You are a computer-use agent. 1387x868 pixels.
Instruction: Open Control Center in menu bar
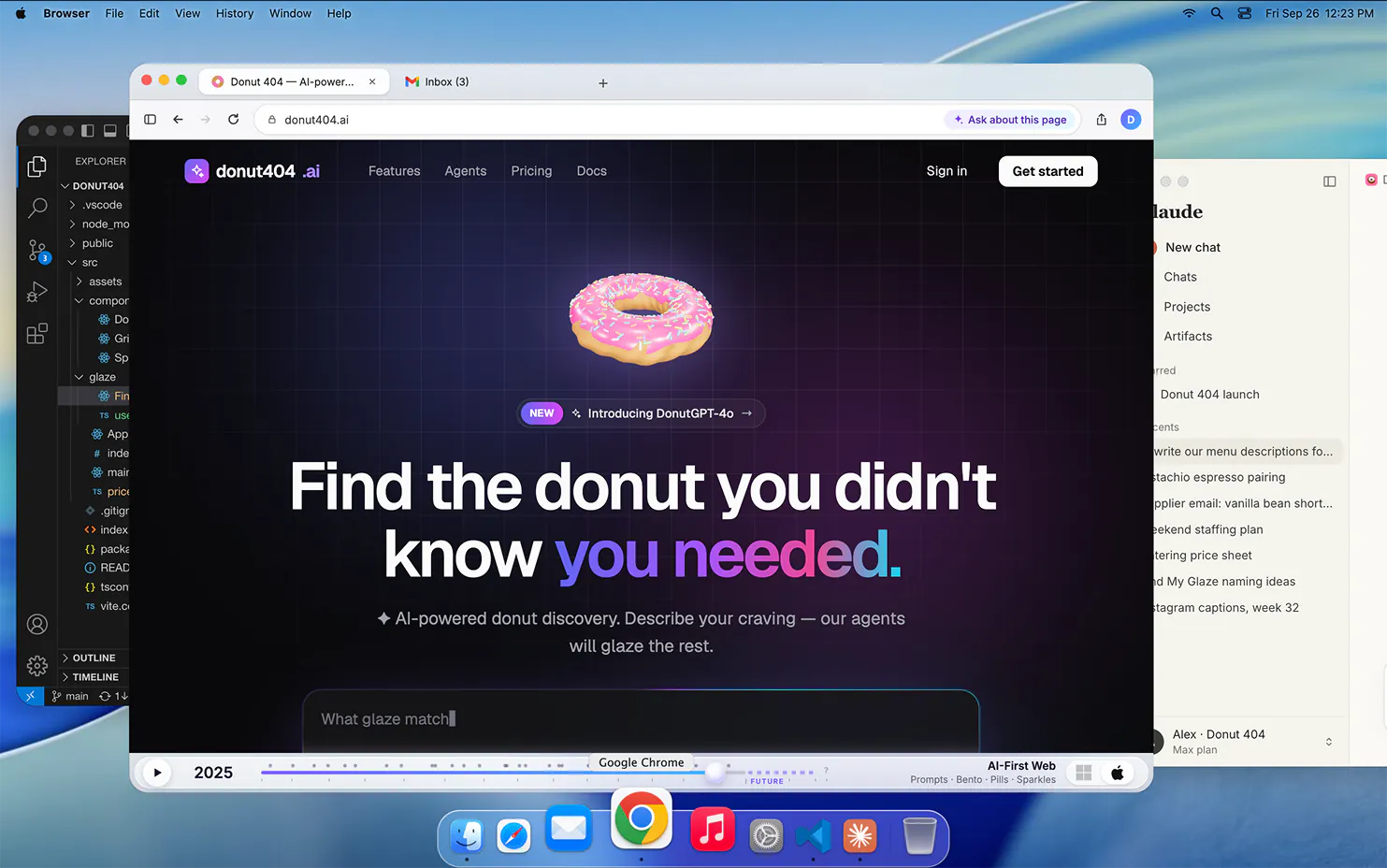[1244, 13]
